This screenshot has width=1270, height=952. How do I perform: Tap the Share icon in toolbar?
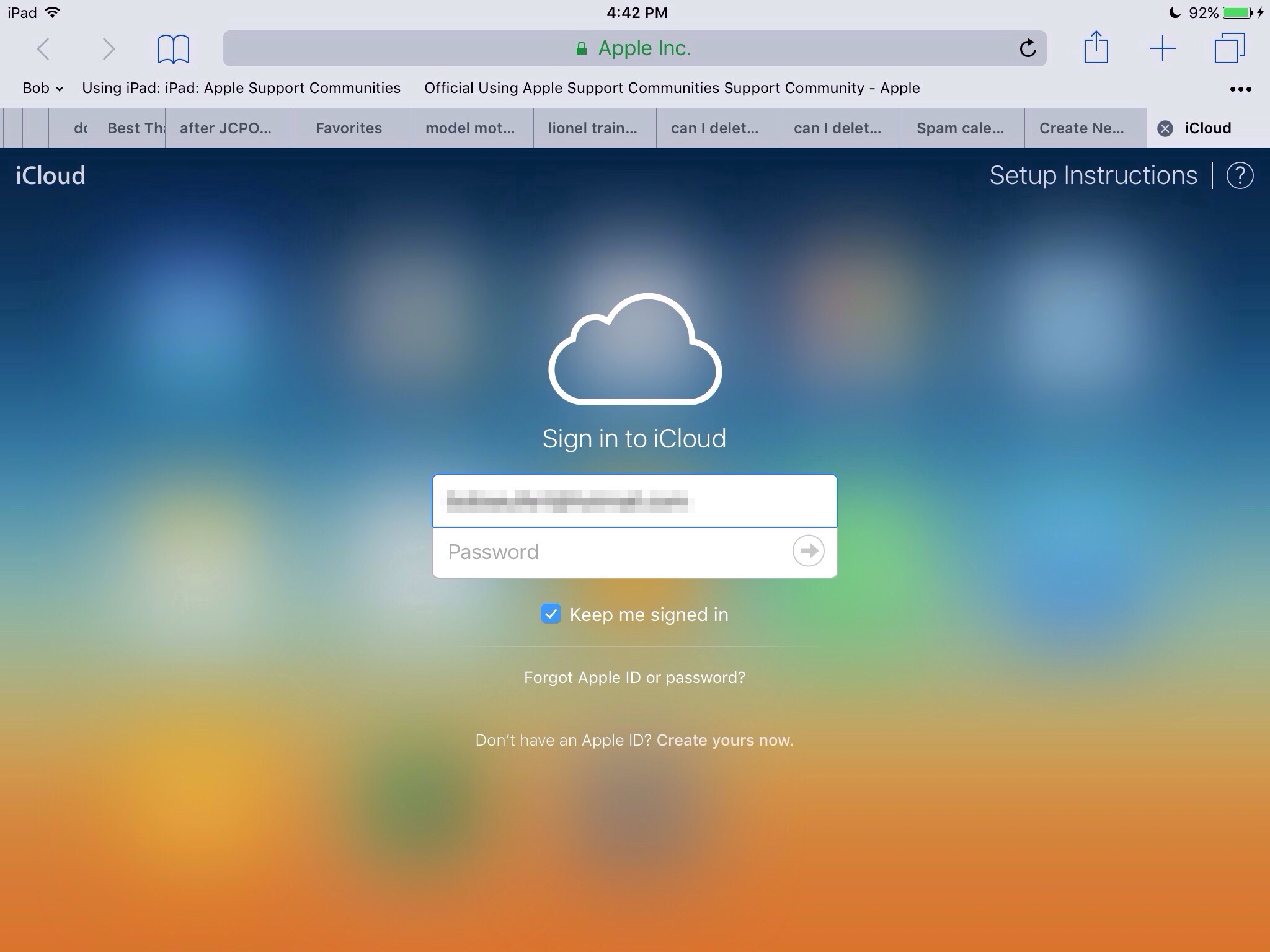[x=1096, y=48]
